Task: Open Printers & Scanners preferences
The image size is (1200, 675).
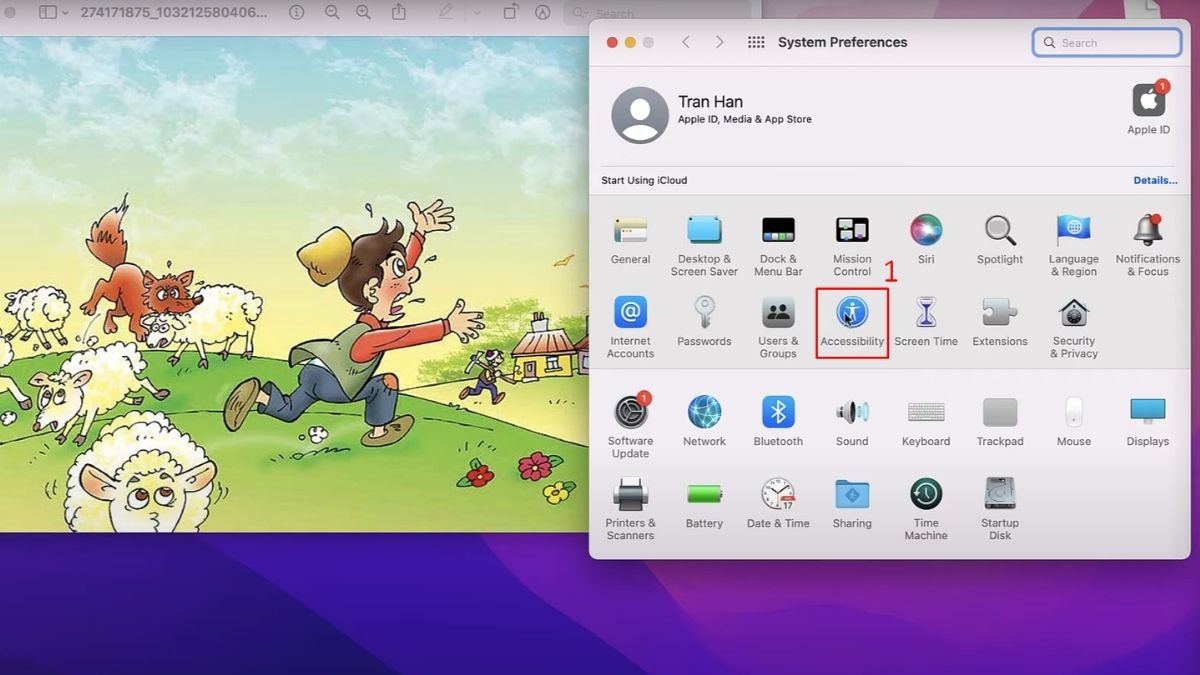Action: coord(630,510)
